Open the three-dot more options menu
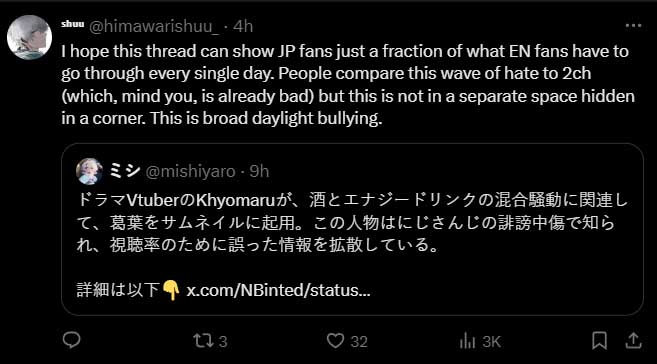 [633, 26]
